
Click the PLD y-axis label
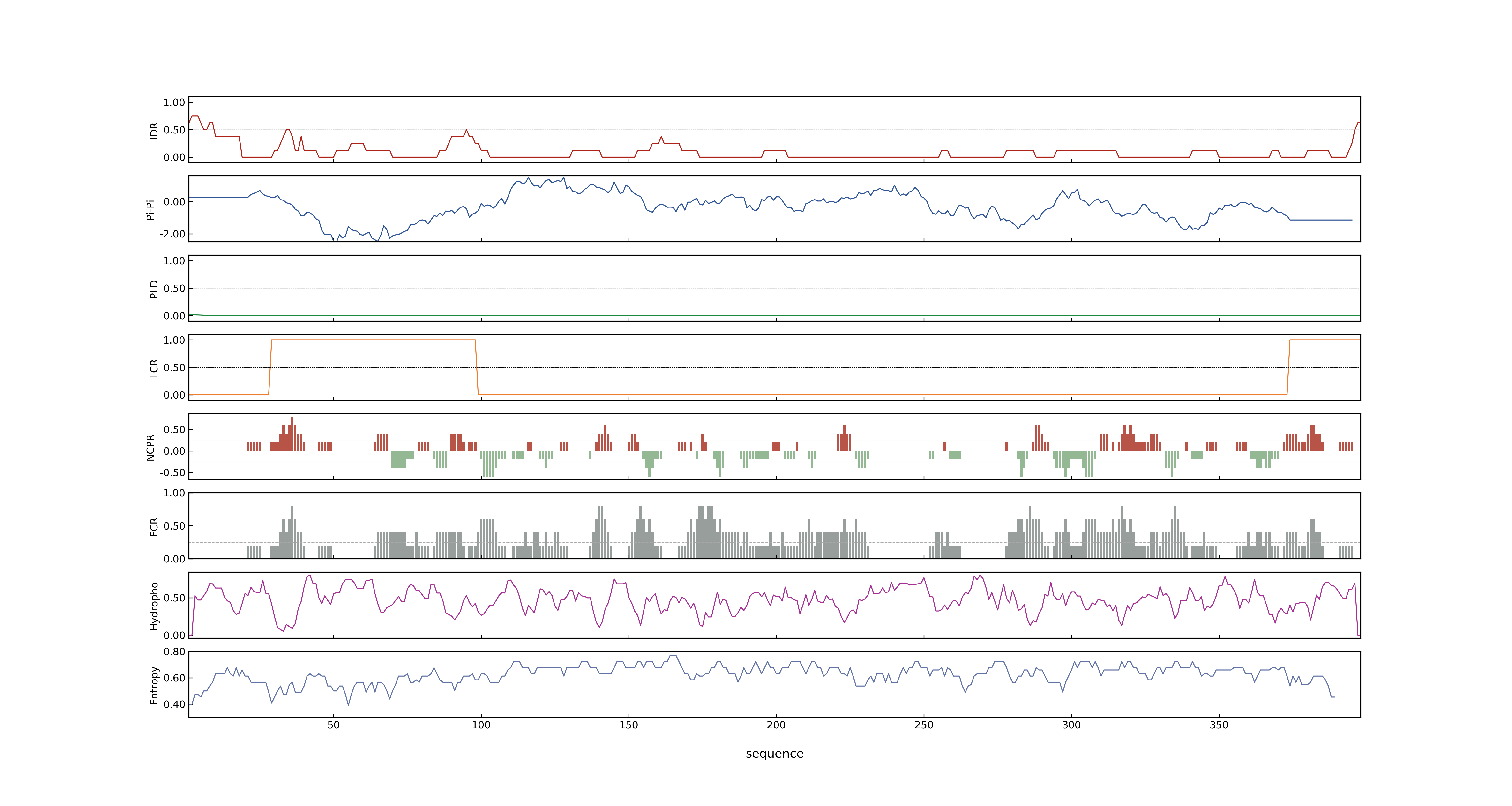pos(154,288)
